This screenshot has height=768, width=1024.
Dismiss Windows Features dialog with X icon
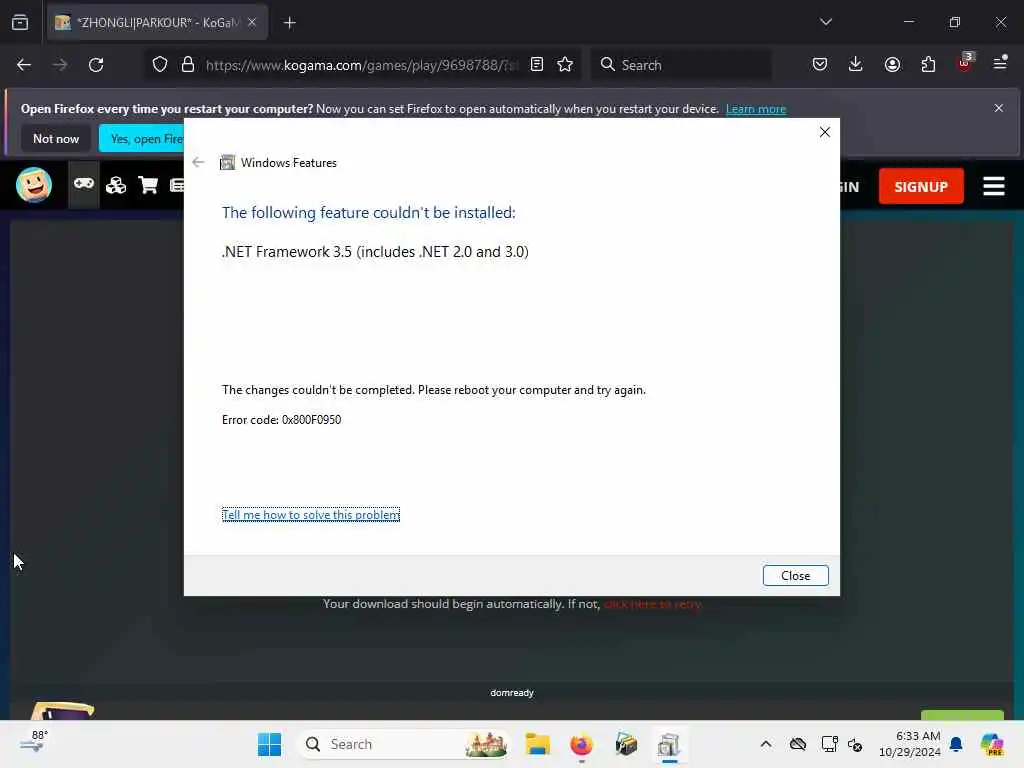click(x=824, y=132)
